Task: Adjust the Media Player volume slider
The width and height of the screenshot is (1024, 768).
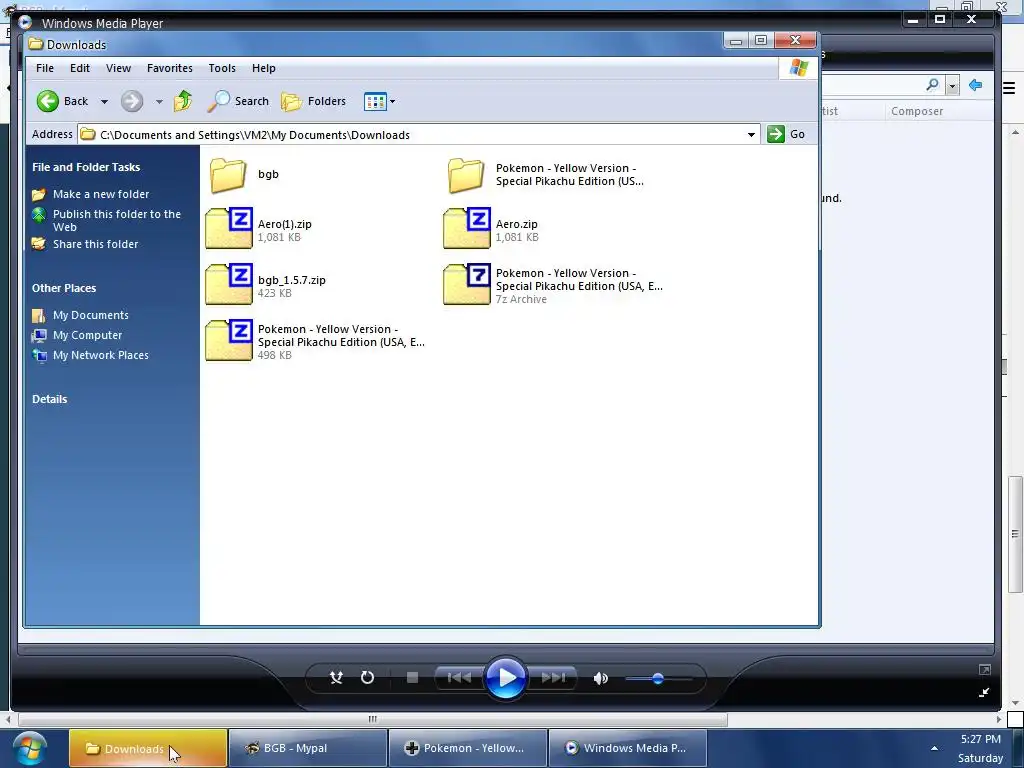Action: click(x=658, y=679)
